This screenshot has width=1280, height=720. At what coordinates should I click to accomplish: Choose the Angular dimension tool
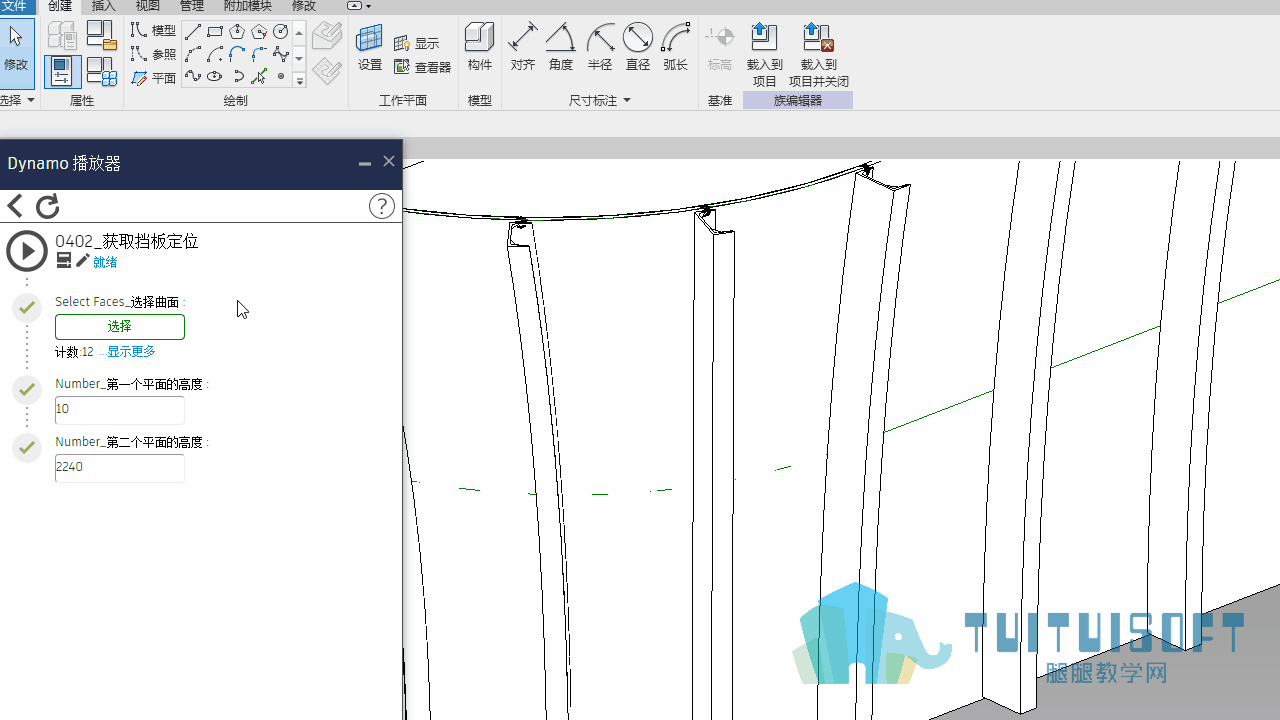[x=561, y=46]
